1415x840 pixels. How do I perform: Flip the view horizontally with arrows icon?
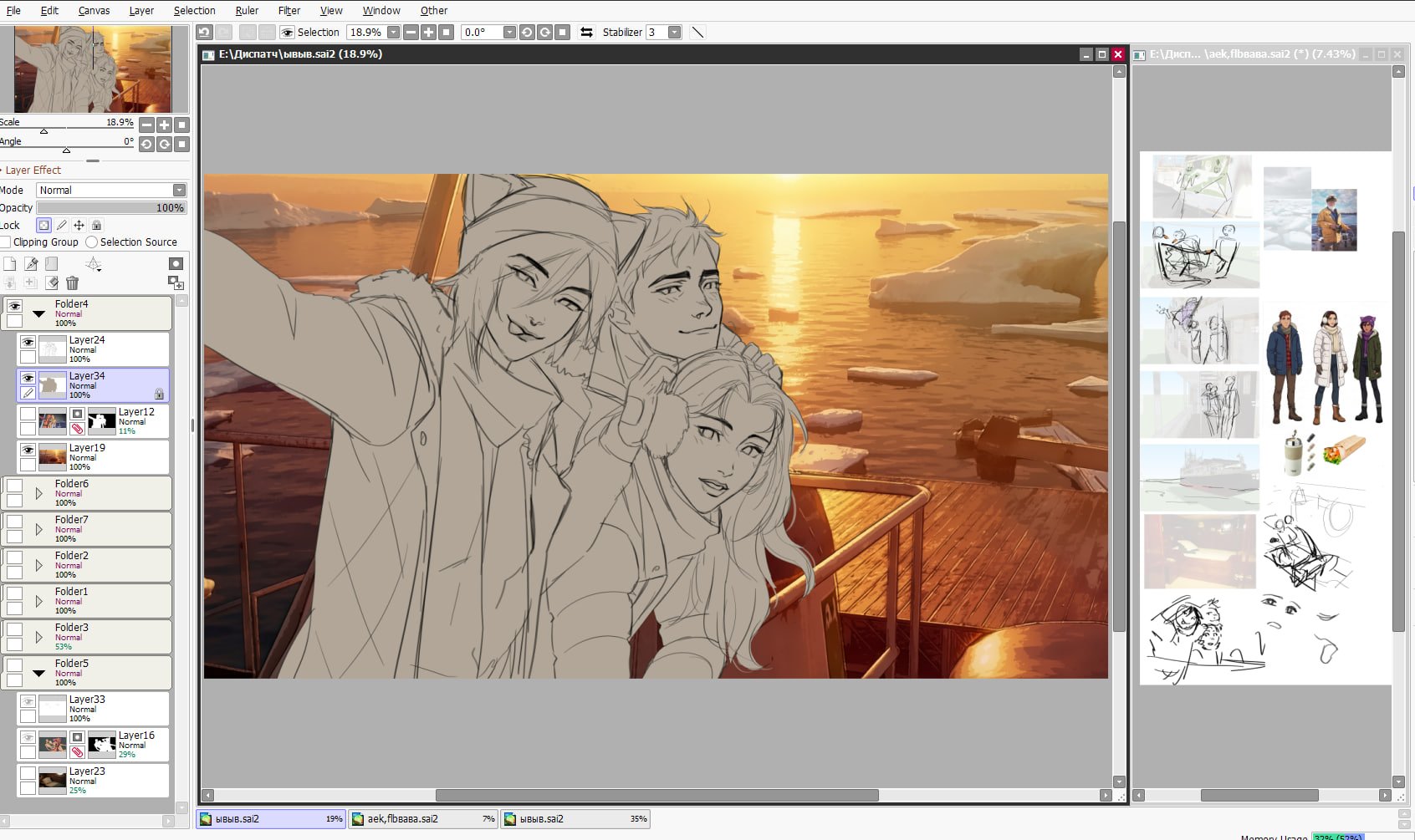pos(586,33)
